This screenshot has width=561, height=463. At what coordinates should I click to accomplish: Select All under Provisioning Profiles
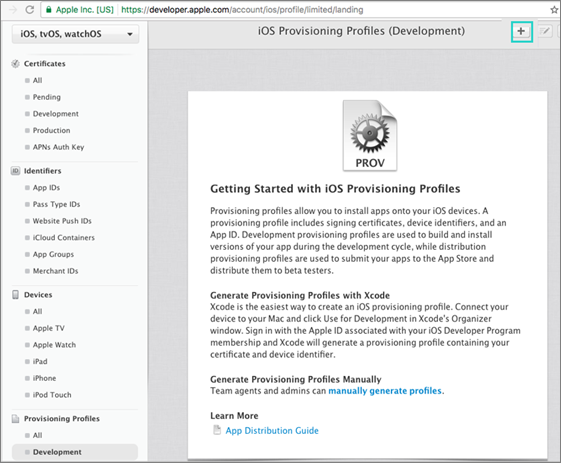point(38,435)
